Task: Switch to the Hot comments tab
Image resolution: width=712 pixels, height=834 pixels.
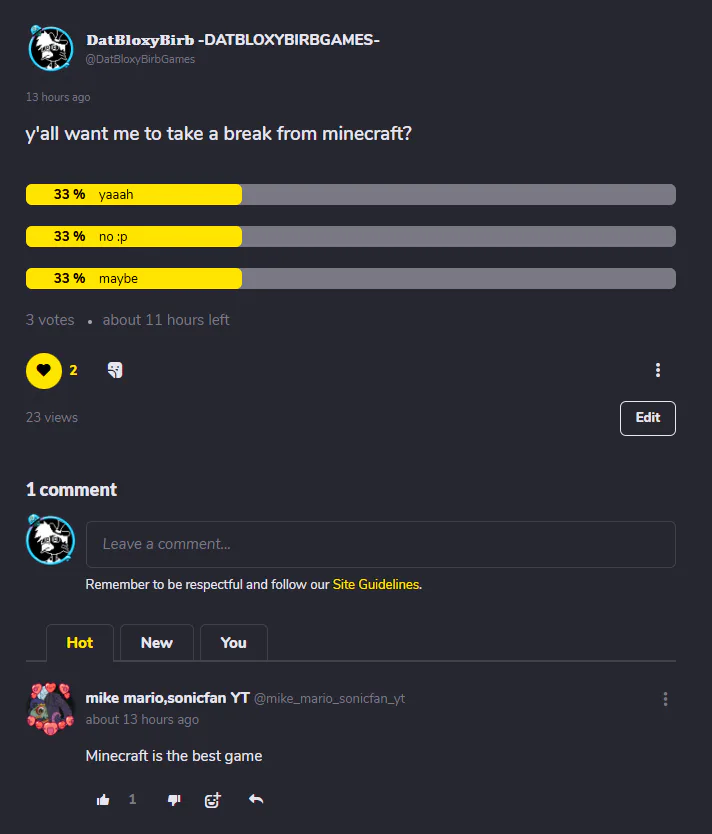Action: [x=80, y=643]
